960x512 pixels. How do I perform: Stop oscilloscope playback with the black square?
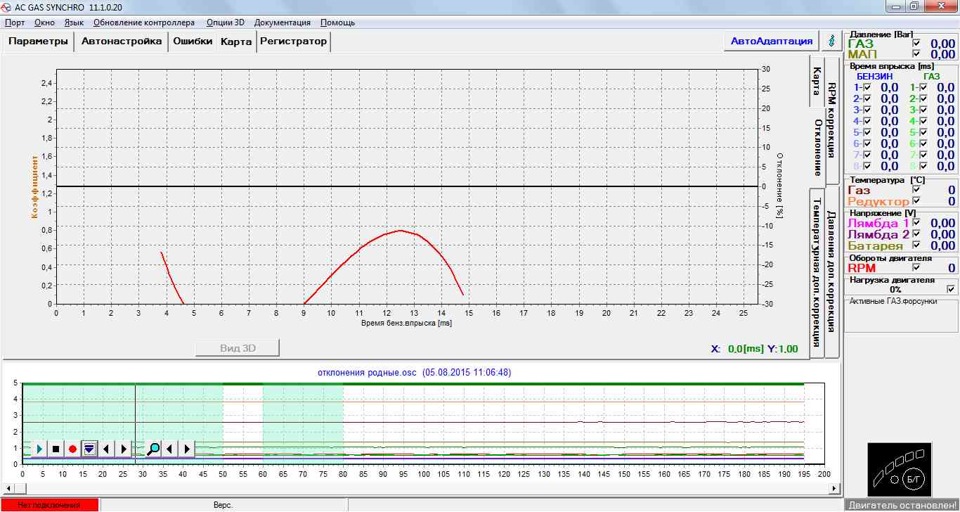56,449
